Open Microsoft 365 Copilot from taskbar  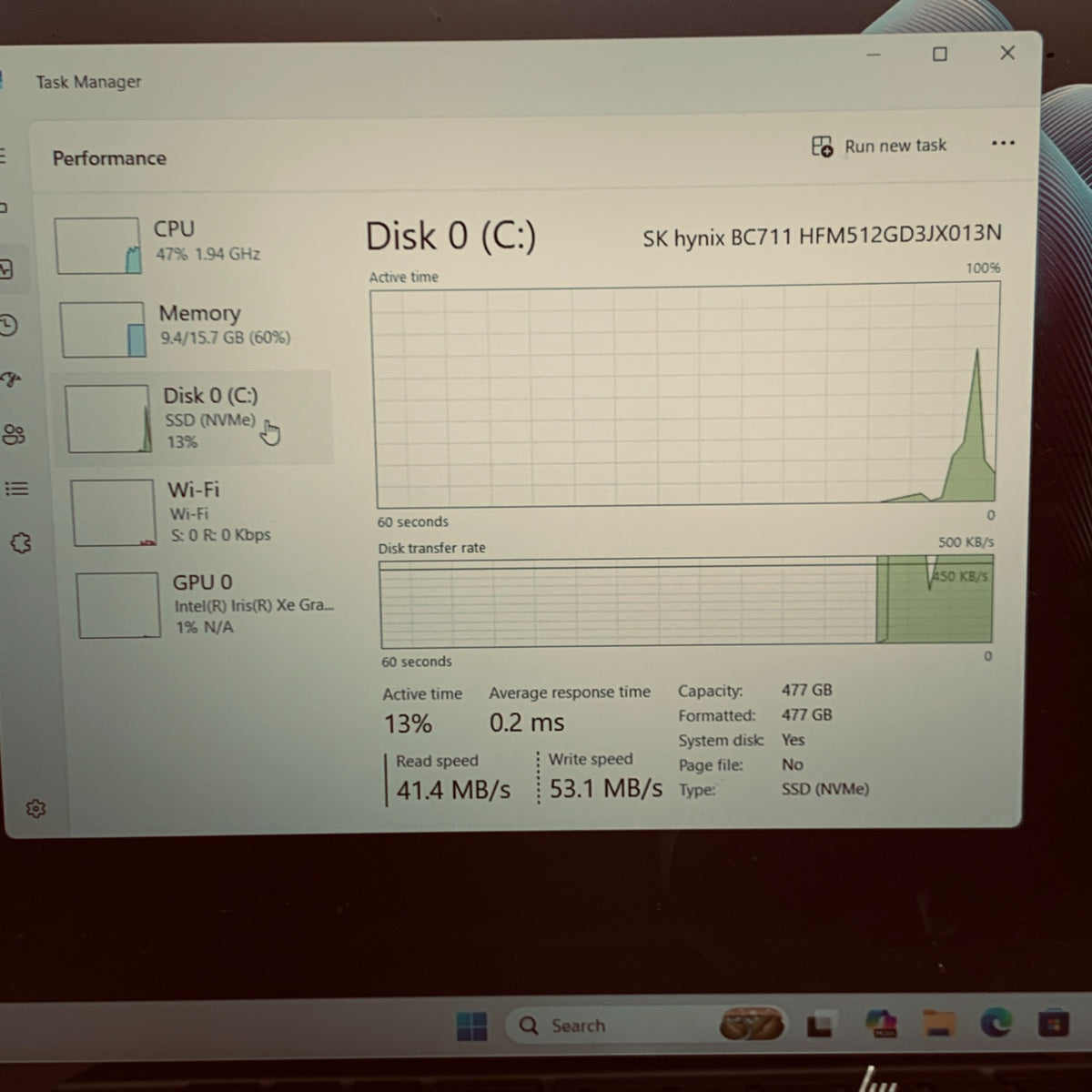pyautogui.click(x=881, y=1025)
